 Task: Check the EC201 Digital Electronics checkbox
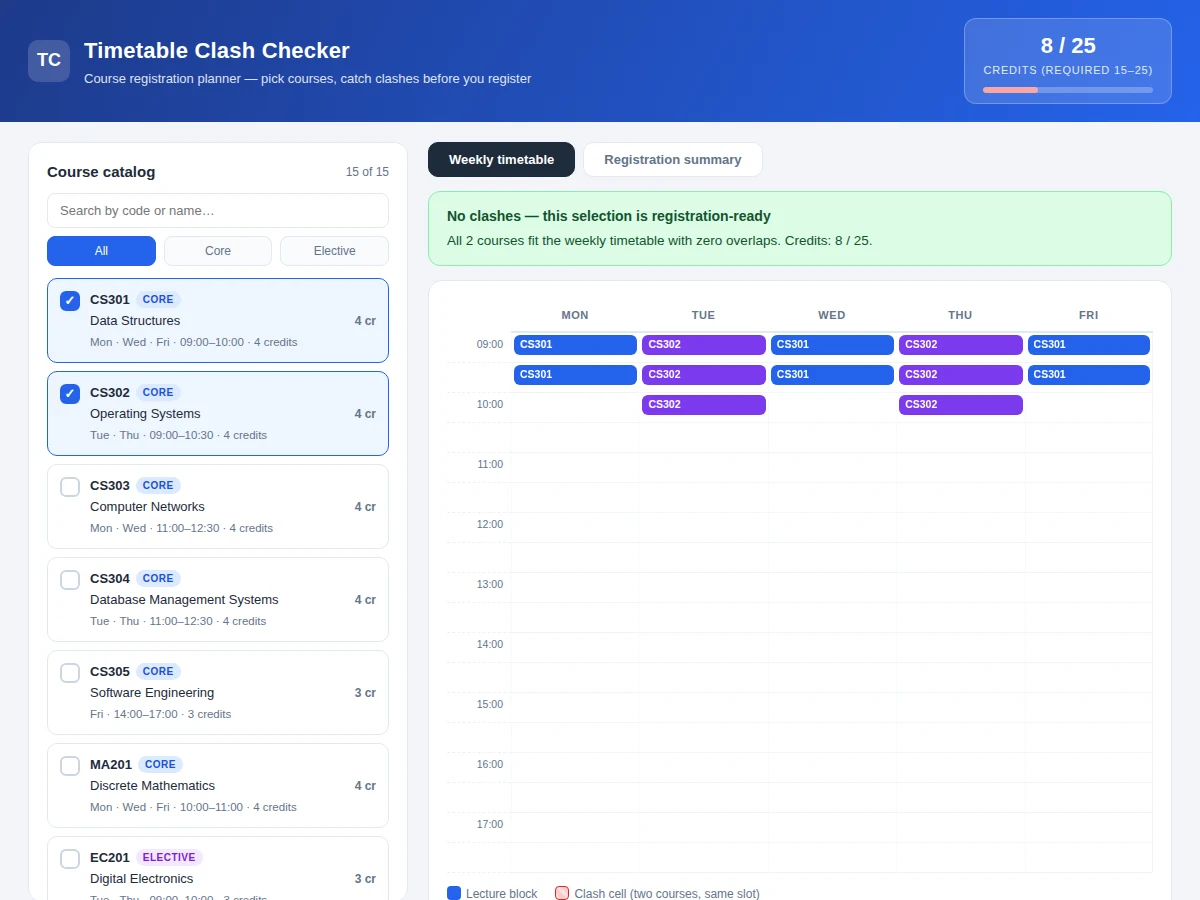(x=70, y=859)
